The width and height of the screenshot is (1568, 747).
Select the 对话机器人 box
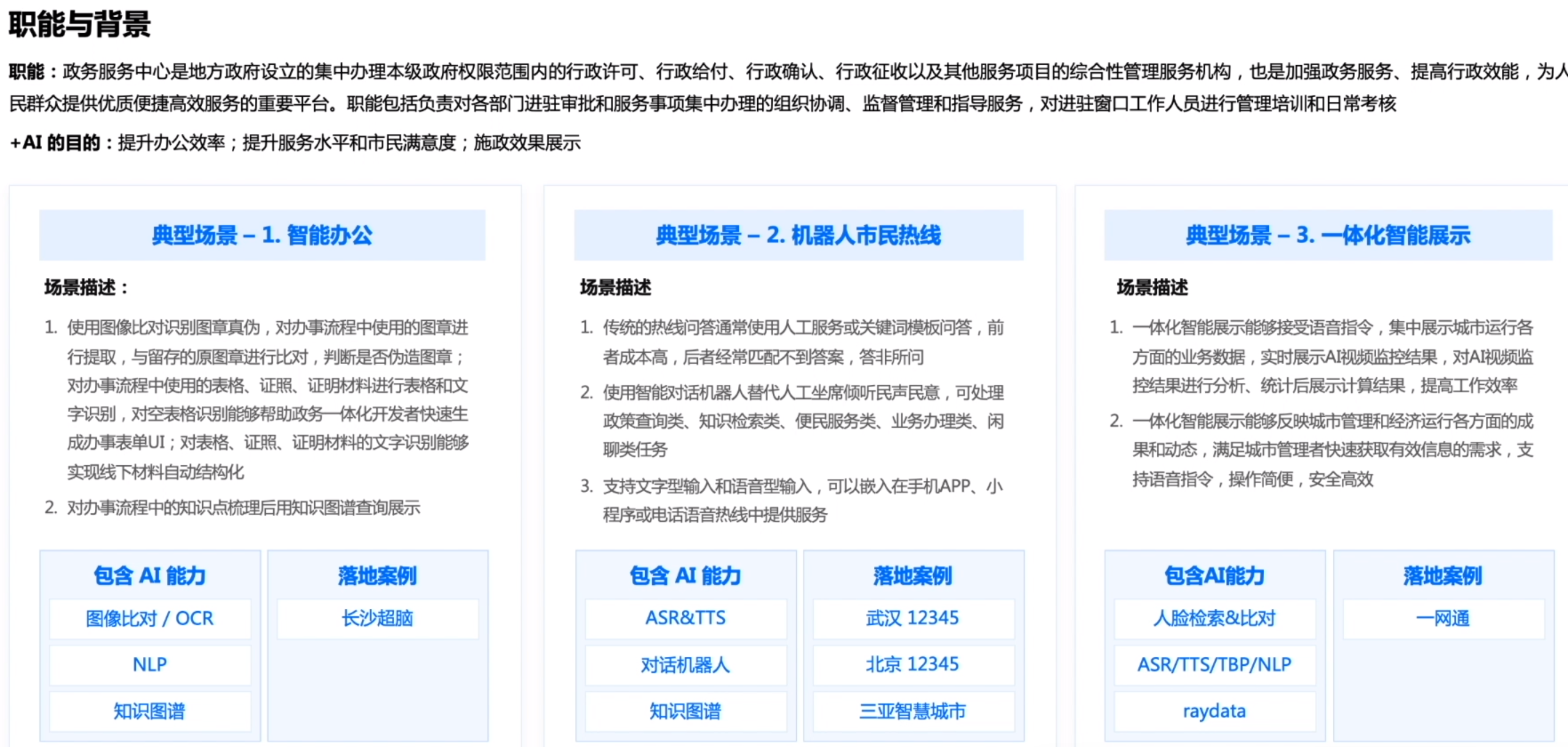click(685, 665)
